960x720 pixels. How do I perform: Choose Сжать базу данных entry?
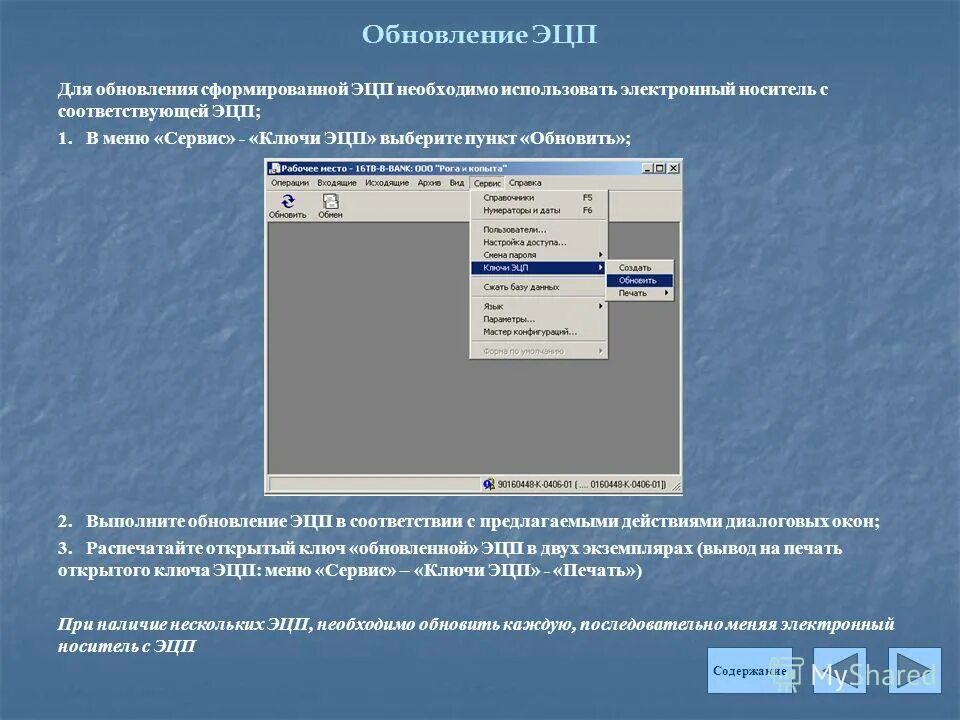[x=539, y=287]
